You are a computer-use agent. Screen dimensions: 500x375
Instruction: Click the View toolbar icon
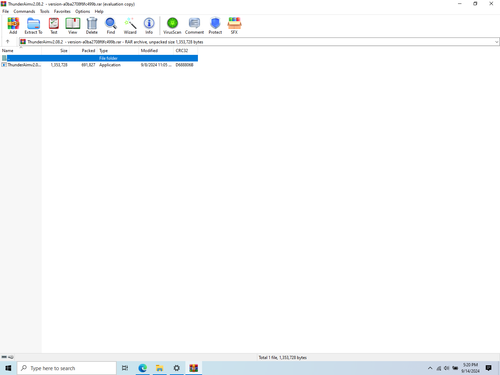(72, 26)
